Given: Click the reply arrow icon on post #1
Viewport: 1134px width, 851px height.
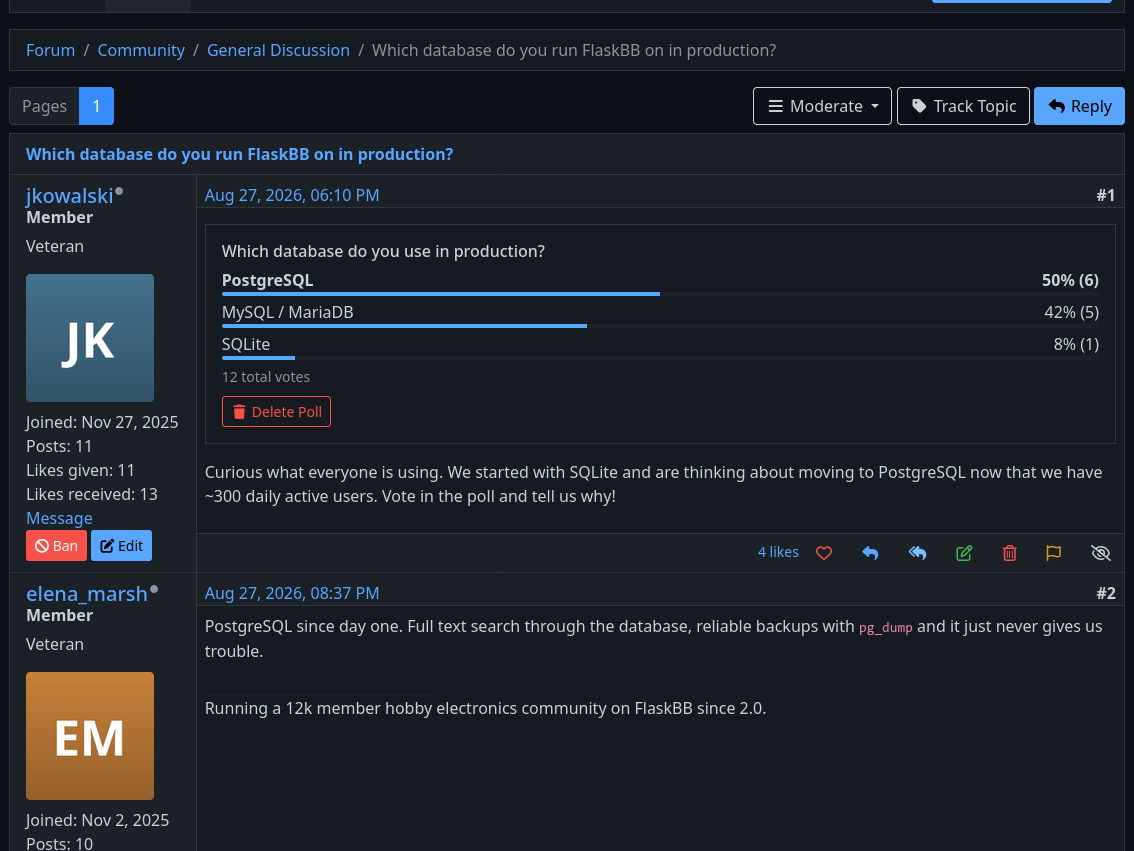Looking at the screenshot, I should point(870,553).
